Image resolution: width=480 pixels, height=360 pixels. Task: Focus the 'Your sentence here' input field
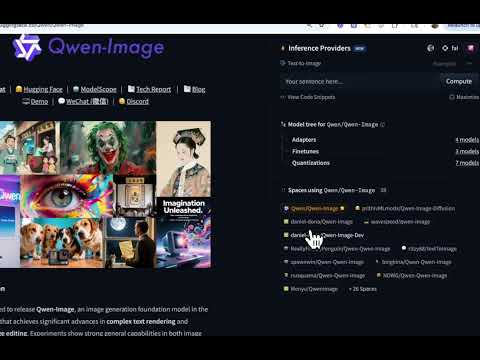point(360,81)
